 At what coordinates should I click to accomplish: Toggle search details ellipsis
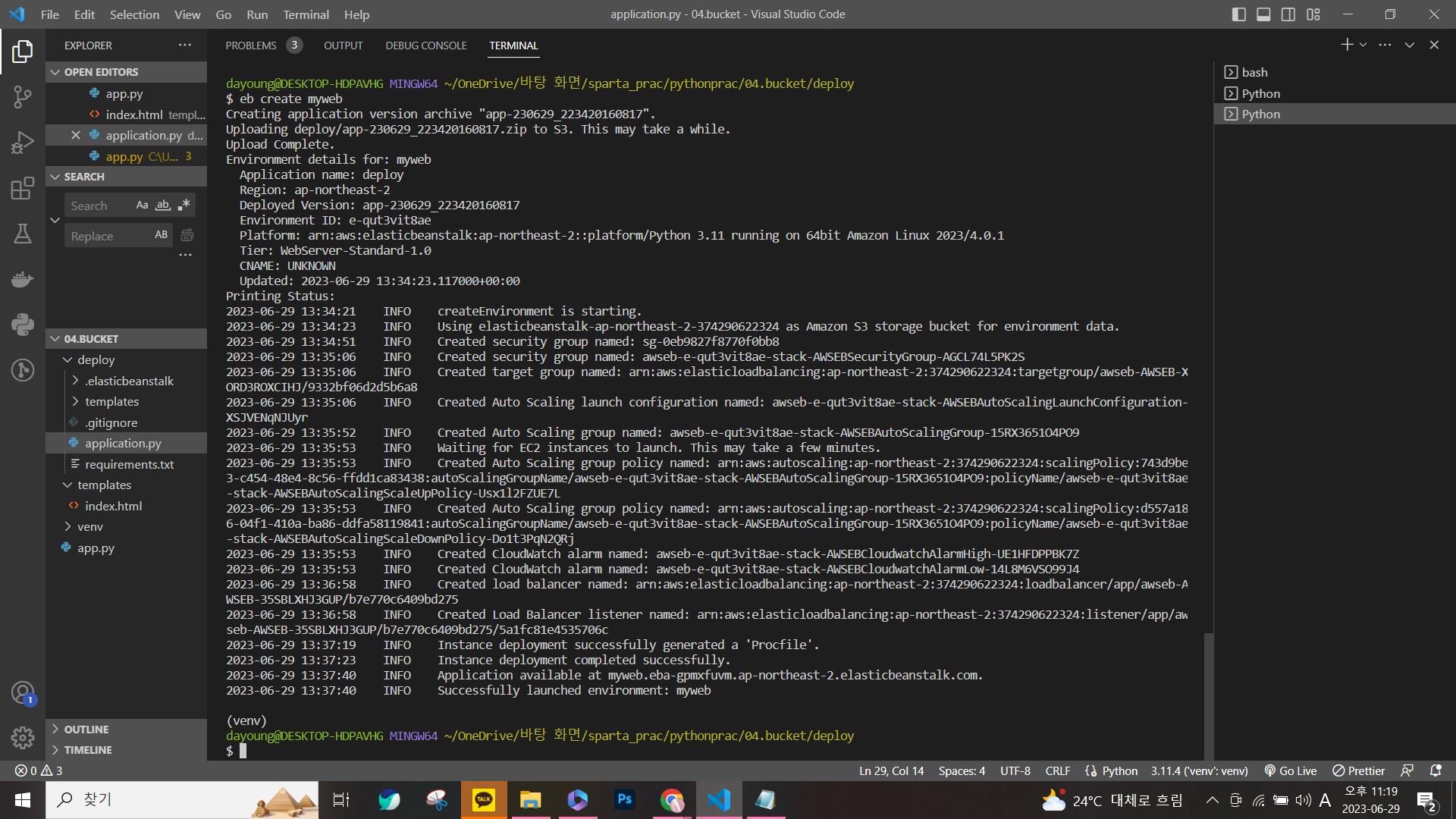185,256
